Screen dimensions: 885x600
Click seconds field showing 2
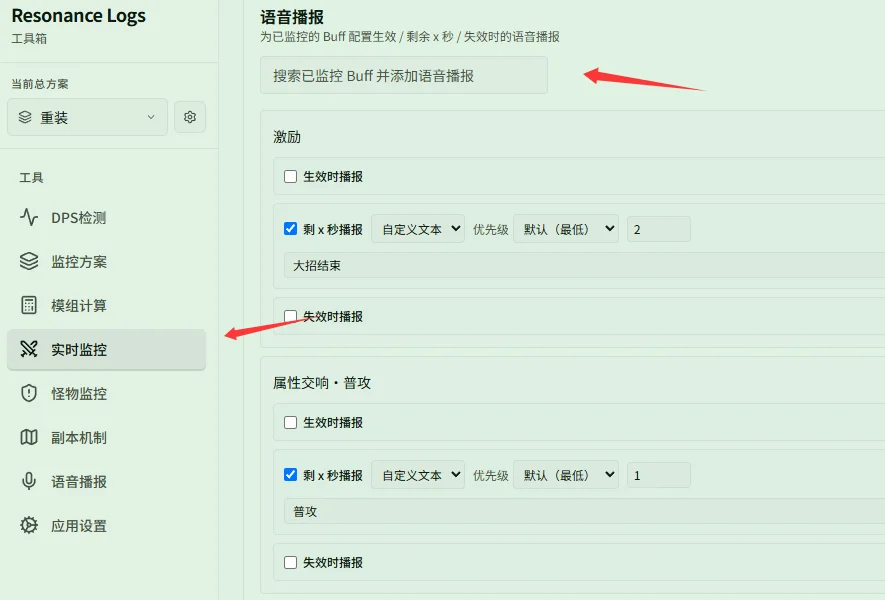tap(659, 229)
